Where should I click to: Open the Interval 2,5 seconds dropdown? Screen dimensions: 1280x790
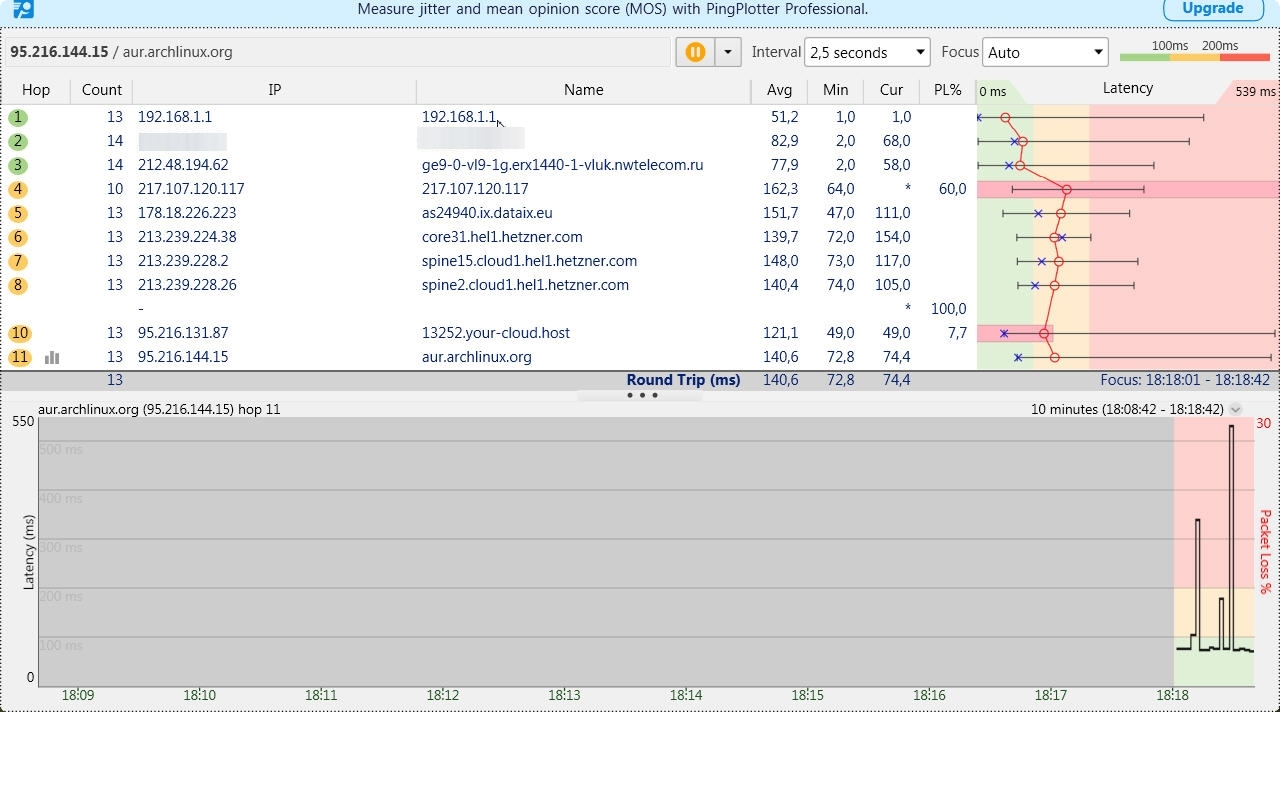point(866,52)
